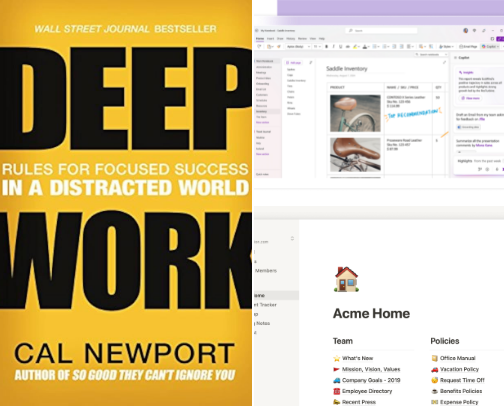The width and height of the screenshot is (504, 406).
Task: Click the Format Painter icon in OneNote
Action: 279,47
